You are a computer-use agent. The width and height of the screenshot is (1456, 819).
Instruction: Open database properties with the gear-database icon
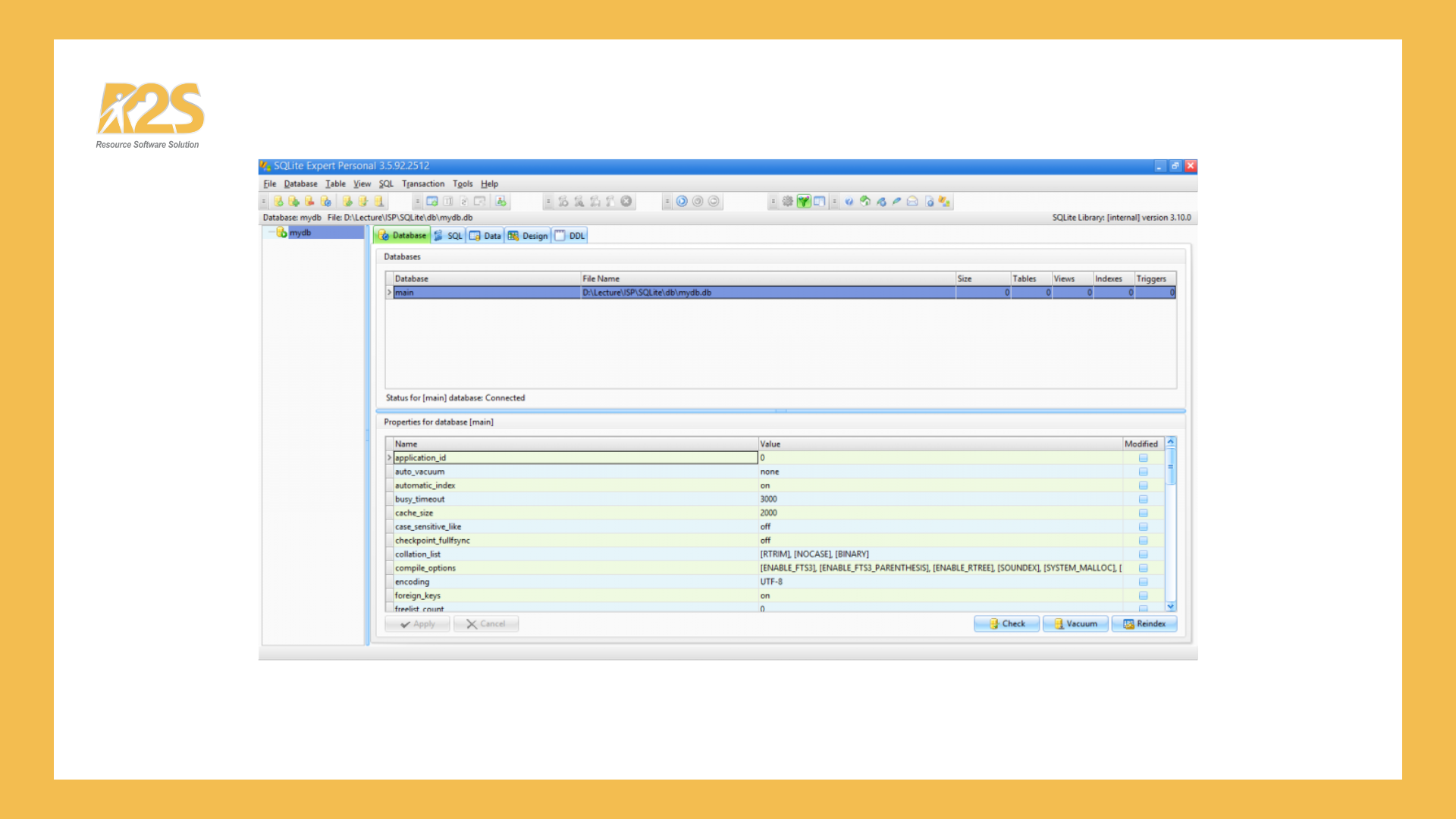coord(325,201)
